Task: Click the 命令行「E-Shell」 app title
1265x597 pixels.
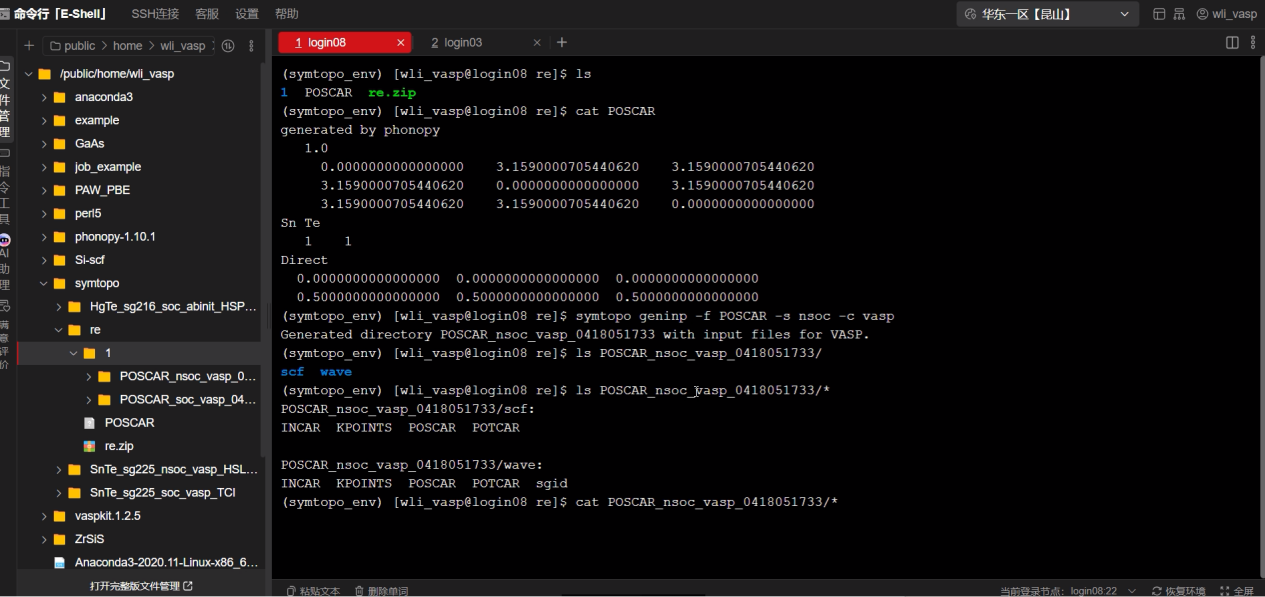Action: (x=61, y=14)
